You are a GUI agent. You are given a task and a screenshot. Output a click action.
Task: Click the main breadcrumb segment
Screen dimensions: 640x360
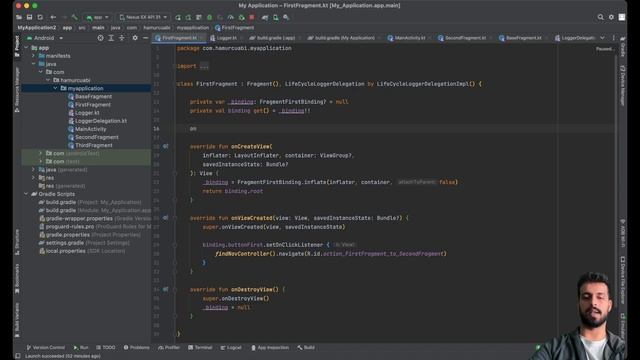[x=98, y=28]
